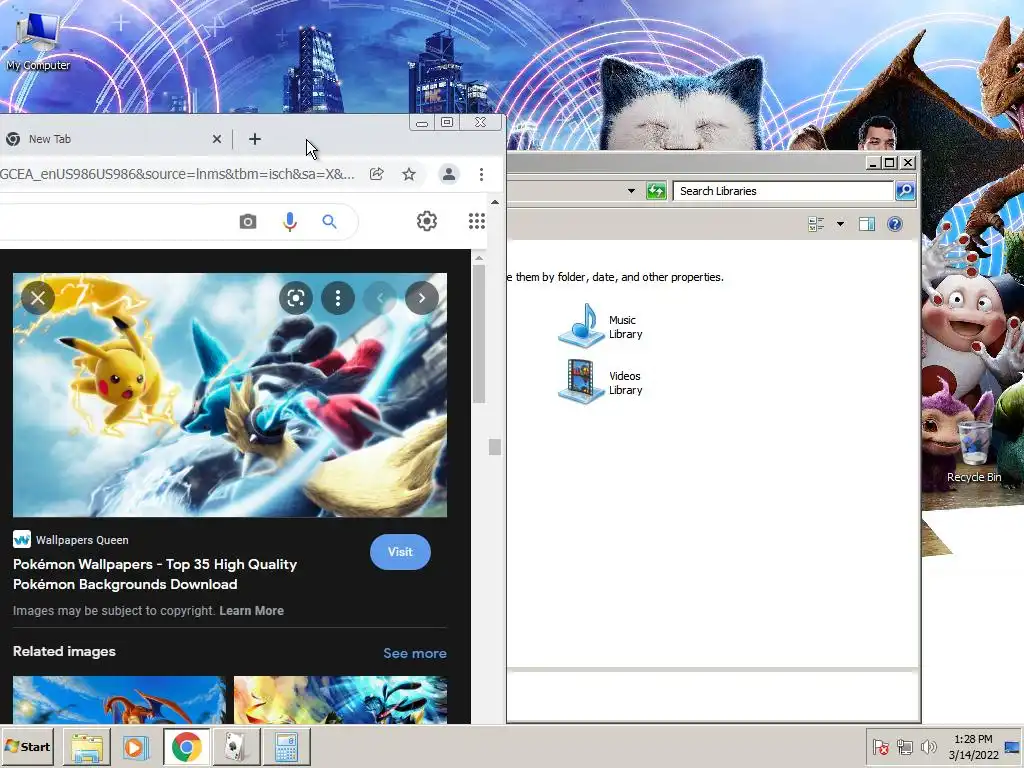Click the page scroll up arrow
The width and height of the screenshot is (1024, 768).
(x=495, y=202)
